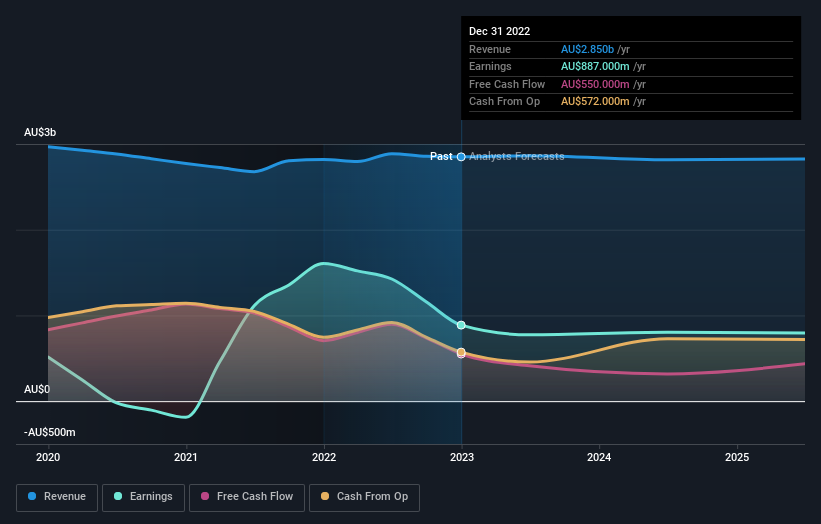
Task: Click the Dec 31 2022 tooltip date
Action: (500, 31)
